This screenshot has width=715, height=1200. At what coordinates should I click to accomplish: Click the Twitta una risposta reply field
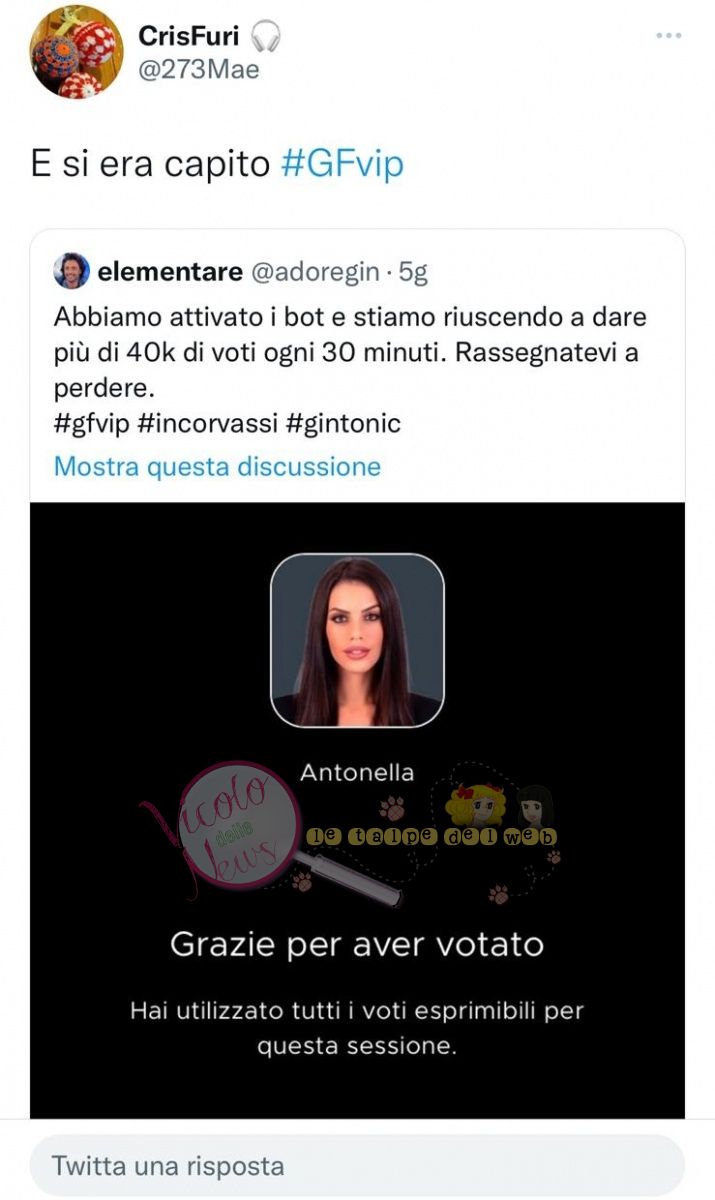pyautogui.click(x=357, y=1165)
